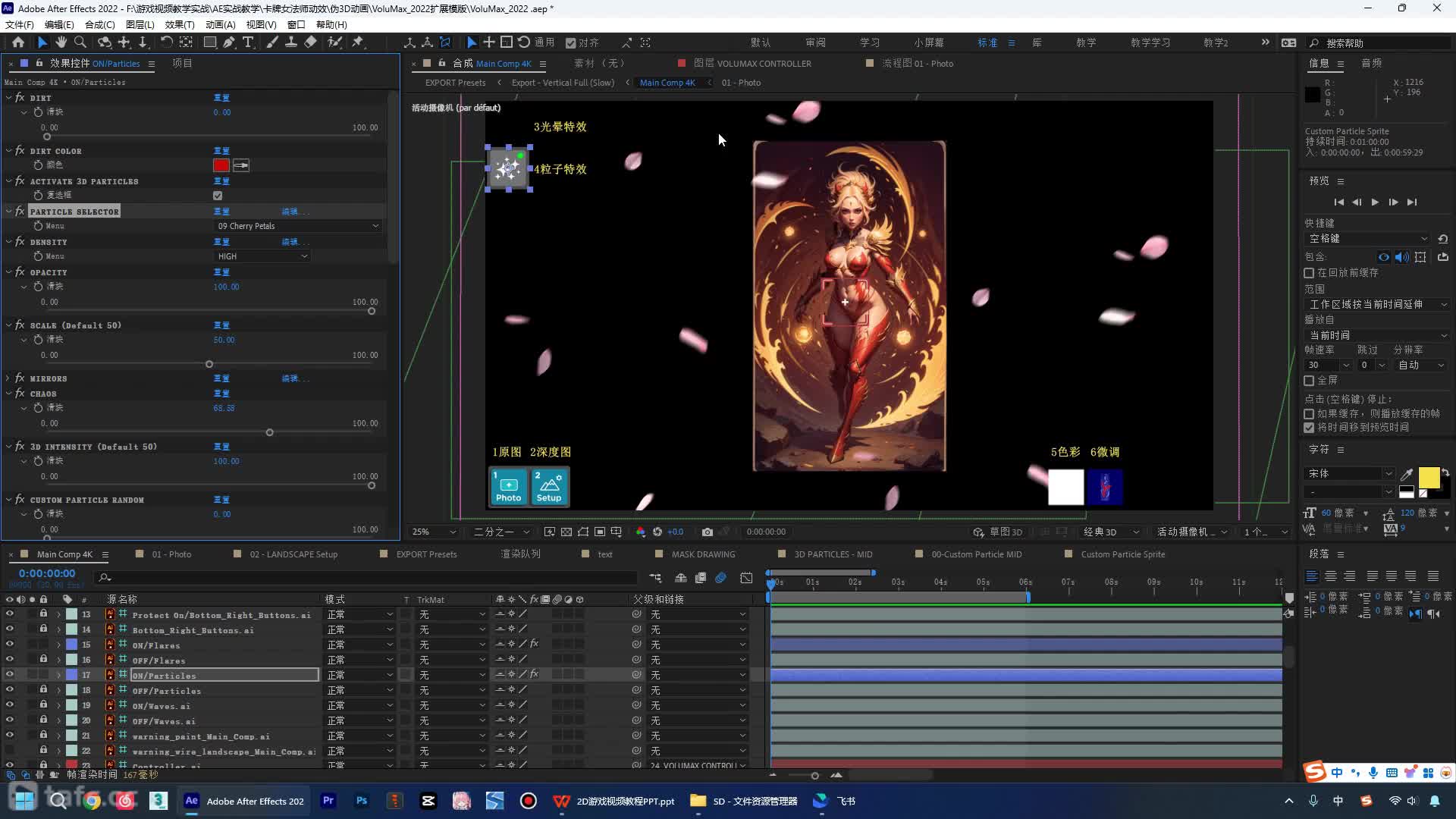The height and width of the screenshot is (819, 1456).
Task: Open the 宋体 font family dropdown
Action: coord(1350,473)
